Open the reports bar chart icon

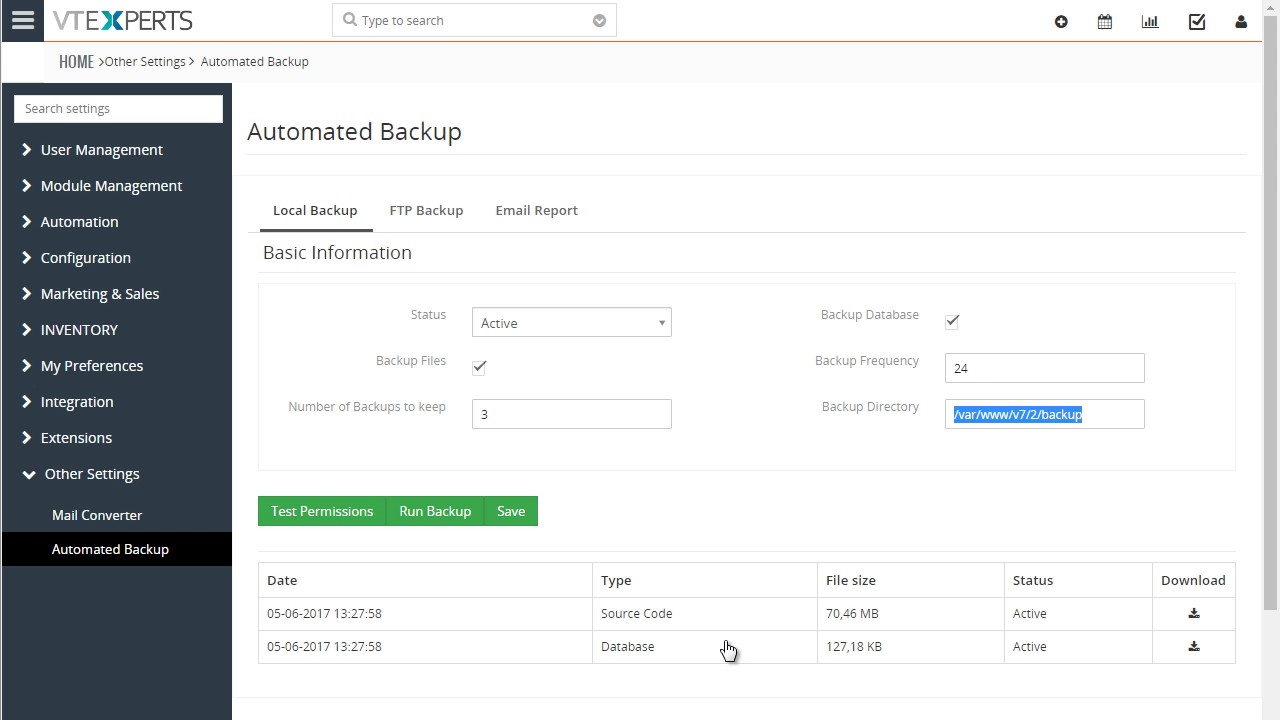coord(1150,21)
